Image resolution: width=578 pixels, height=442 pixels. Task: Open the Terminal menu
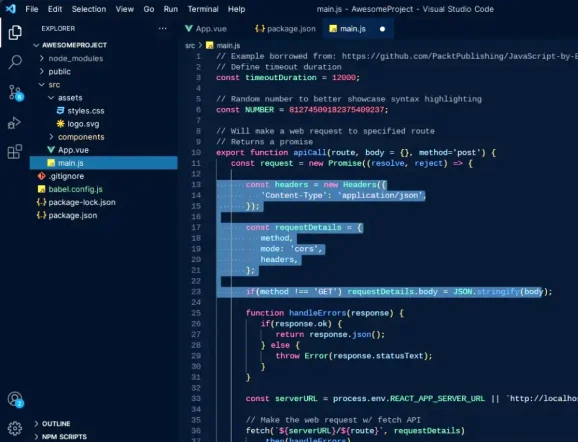[x=203, y=9]
